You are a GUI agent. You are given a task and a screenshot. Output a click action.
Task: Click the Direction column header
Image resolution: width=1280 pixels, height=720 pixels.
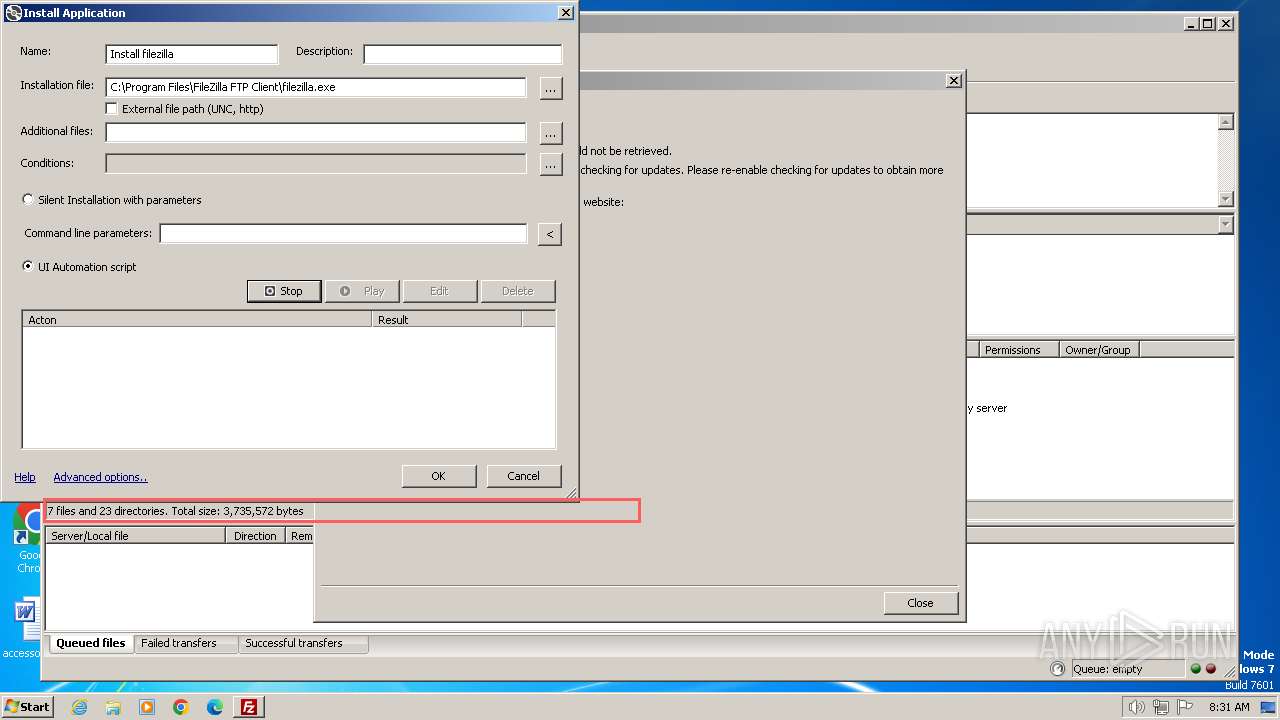click(255, 536)
